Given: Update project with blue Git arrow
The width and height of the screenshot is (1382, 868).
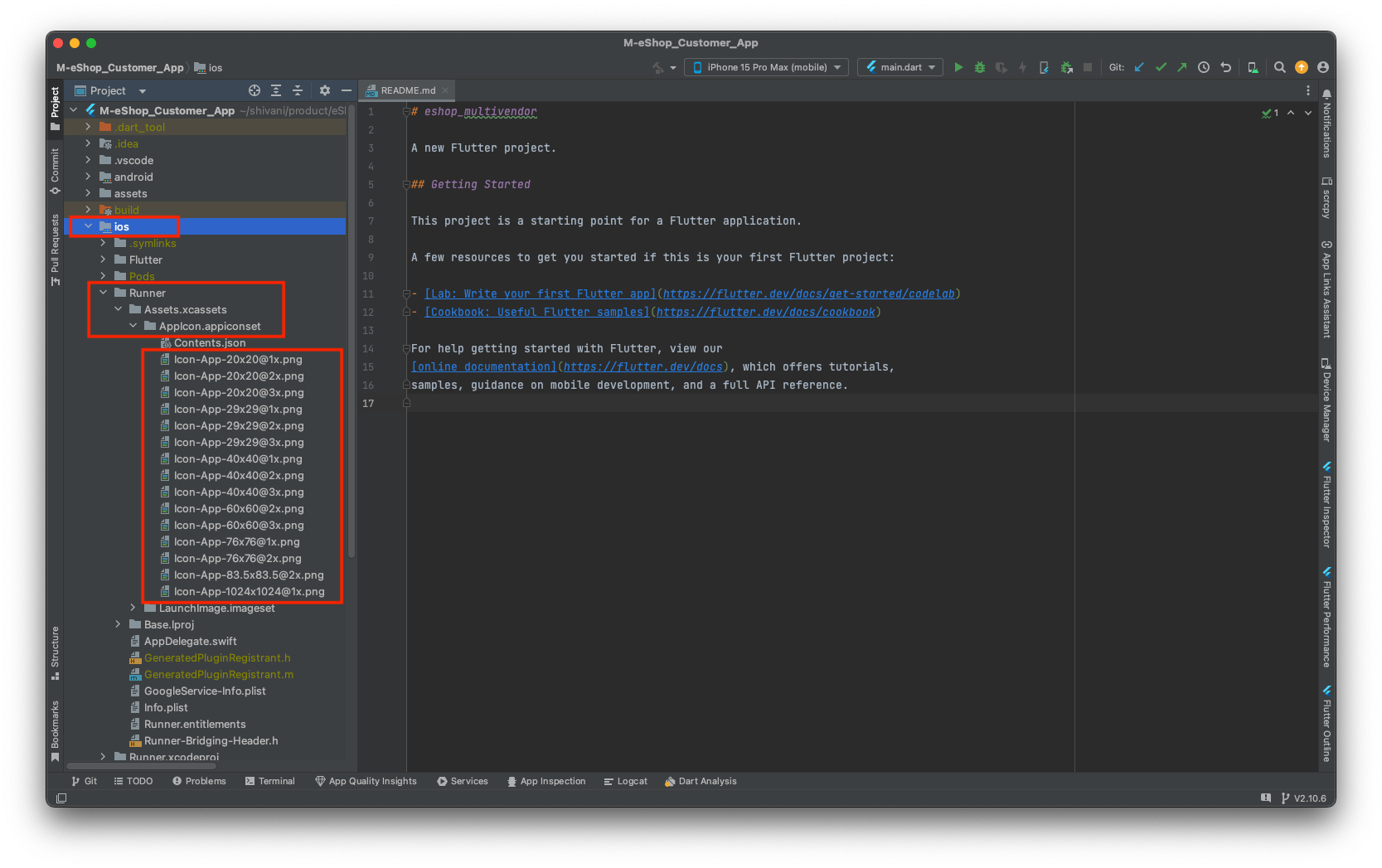Looking at the screenshot, I should (1139, 67).
